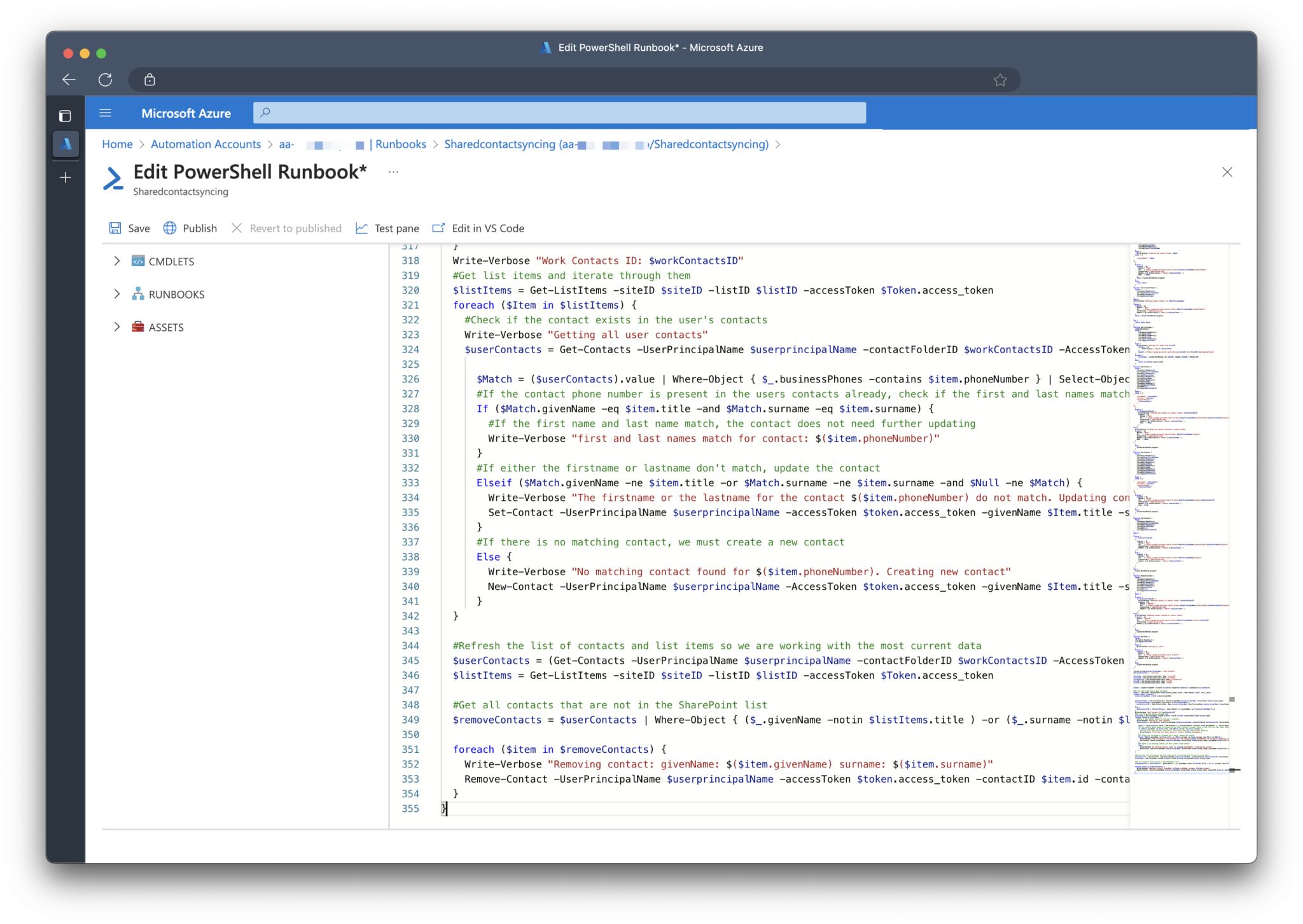The width and height of the screenshot is (1303, 924).
Task: Select the ASSETS label
Action: click(x=166, y=328)
